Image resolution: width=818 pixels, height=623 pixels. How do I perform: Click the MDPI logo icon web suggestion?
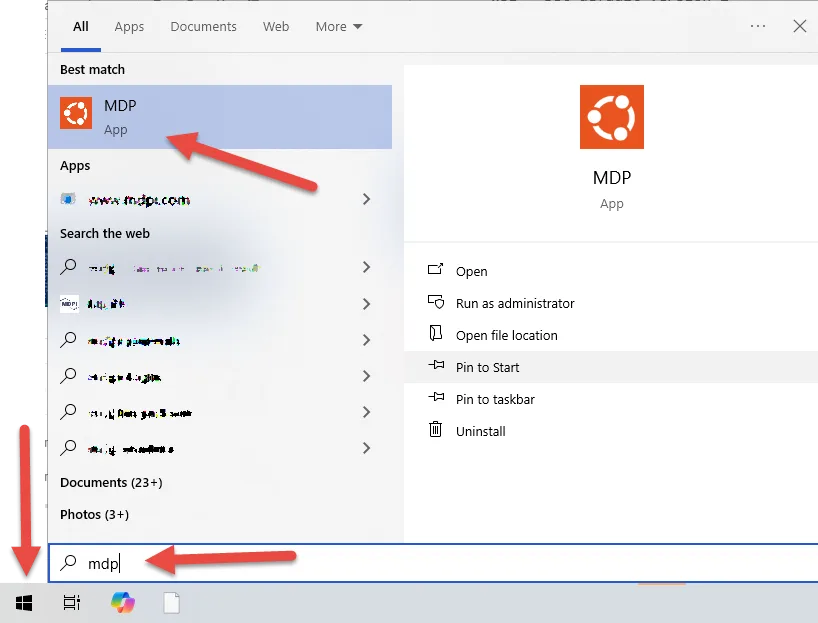click(69, 303)
